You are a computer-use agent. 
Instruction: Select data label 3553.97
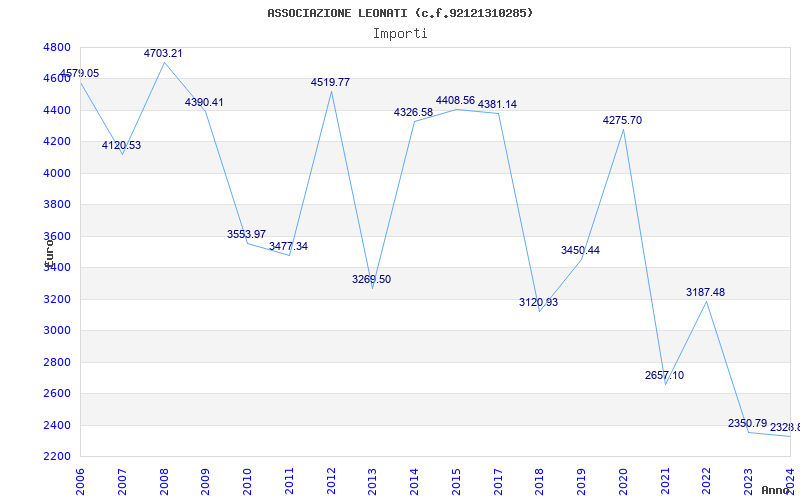[246, 234]
